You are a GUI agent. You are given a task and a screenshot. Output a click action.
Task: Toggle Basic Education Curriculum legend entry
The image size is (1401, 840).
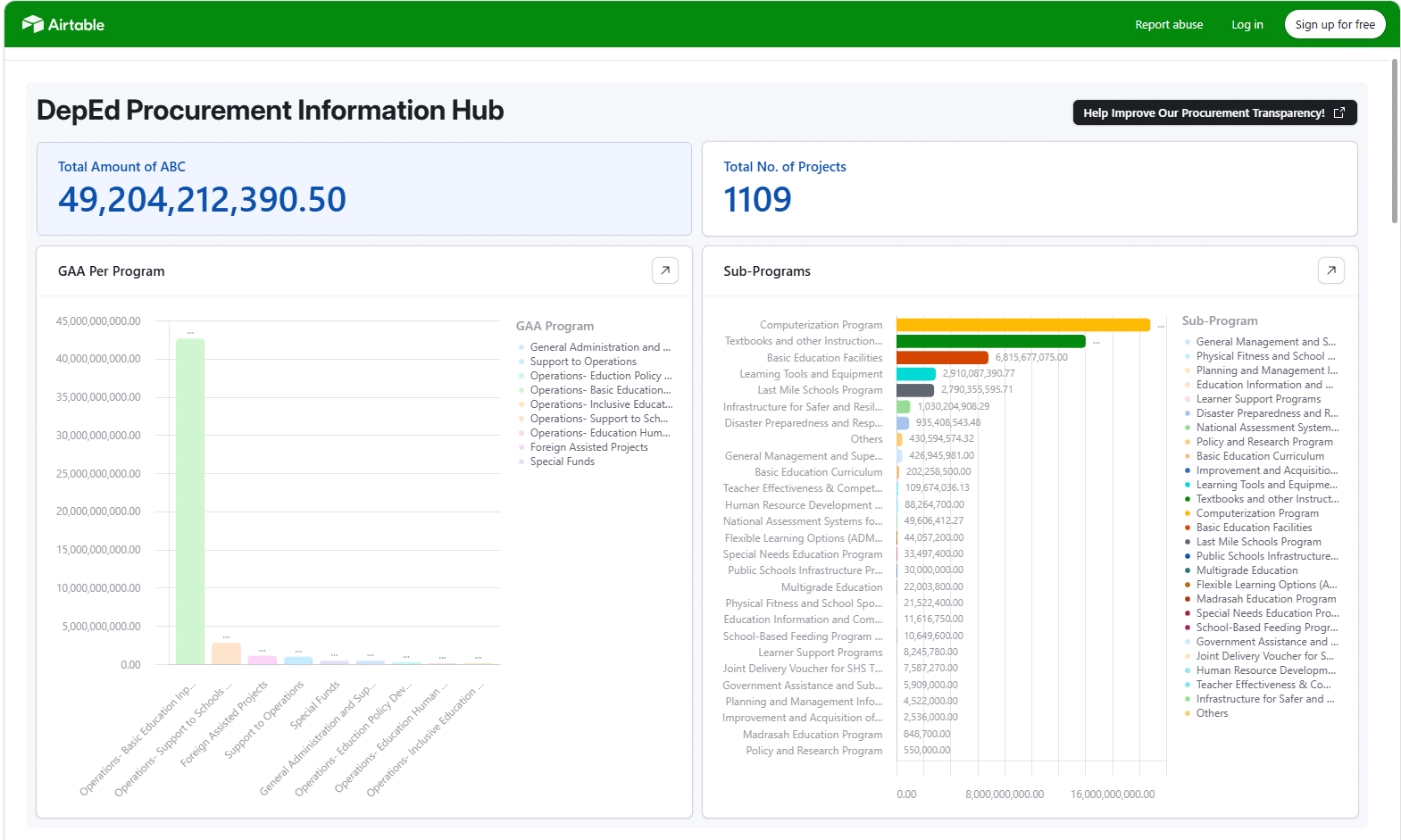(x=1255, y=456)
